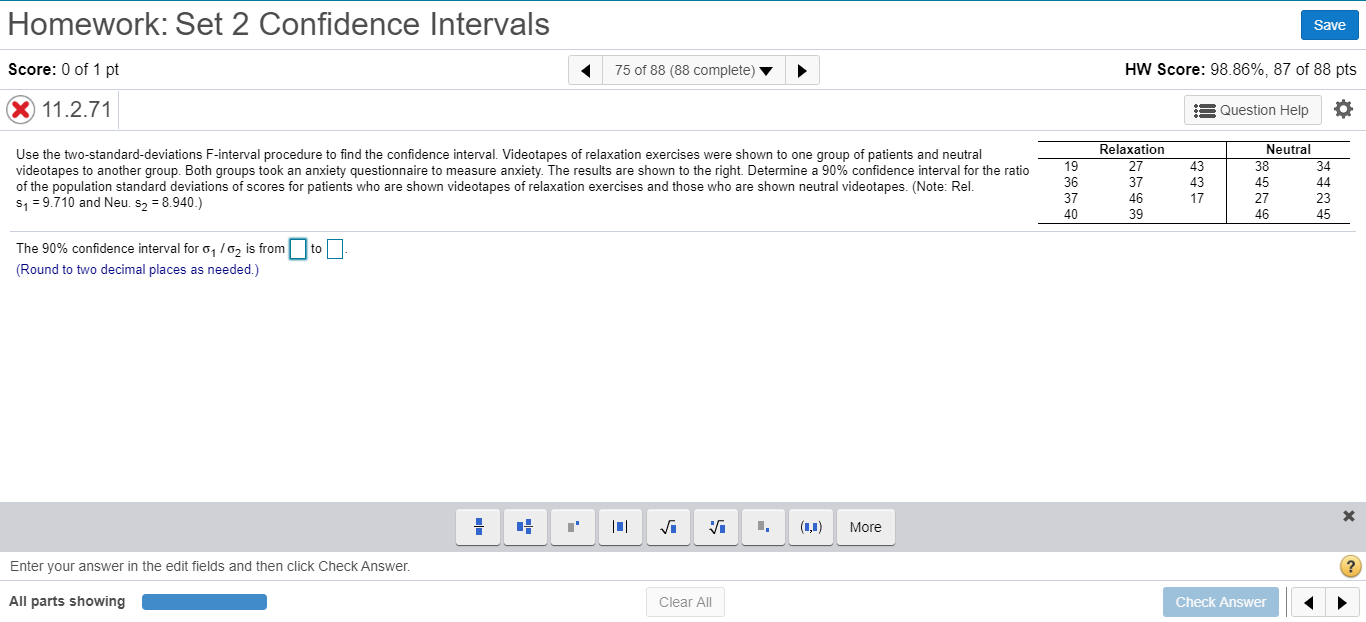The image size is (1366, 622).
Task: Click the Check Answer button
Action: [x=1220, y=602]
